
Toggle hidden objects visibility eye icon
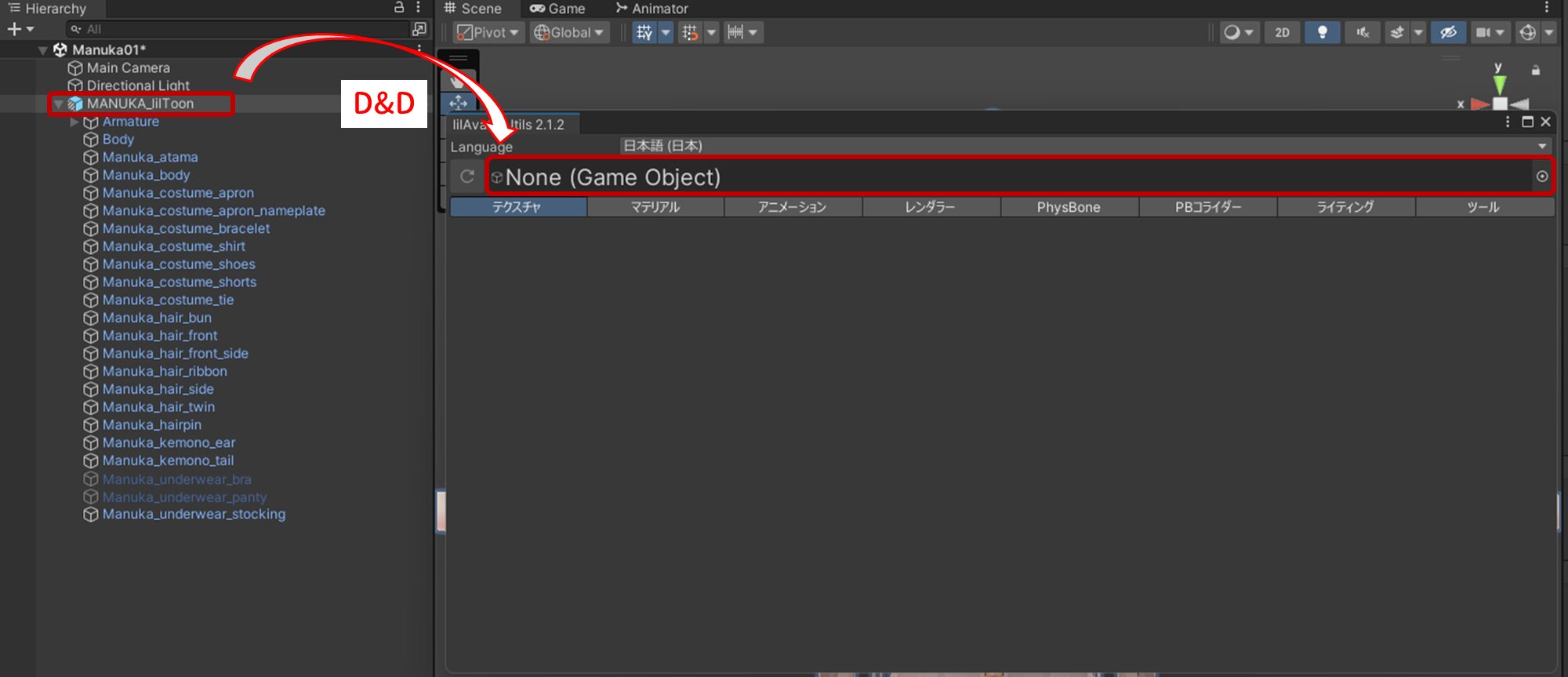click(1448, 32)
